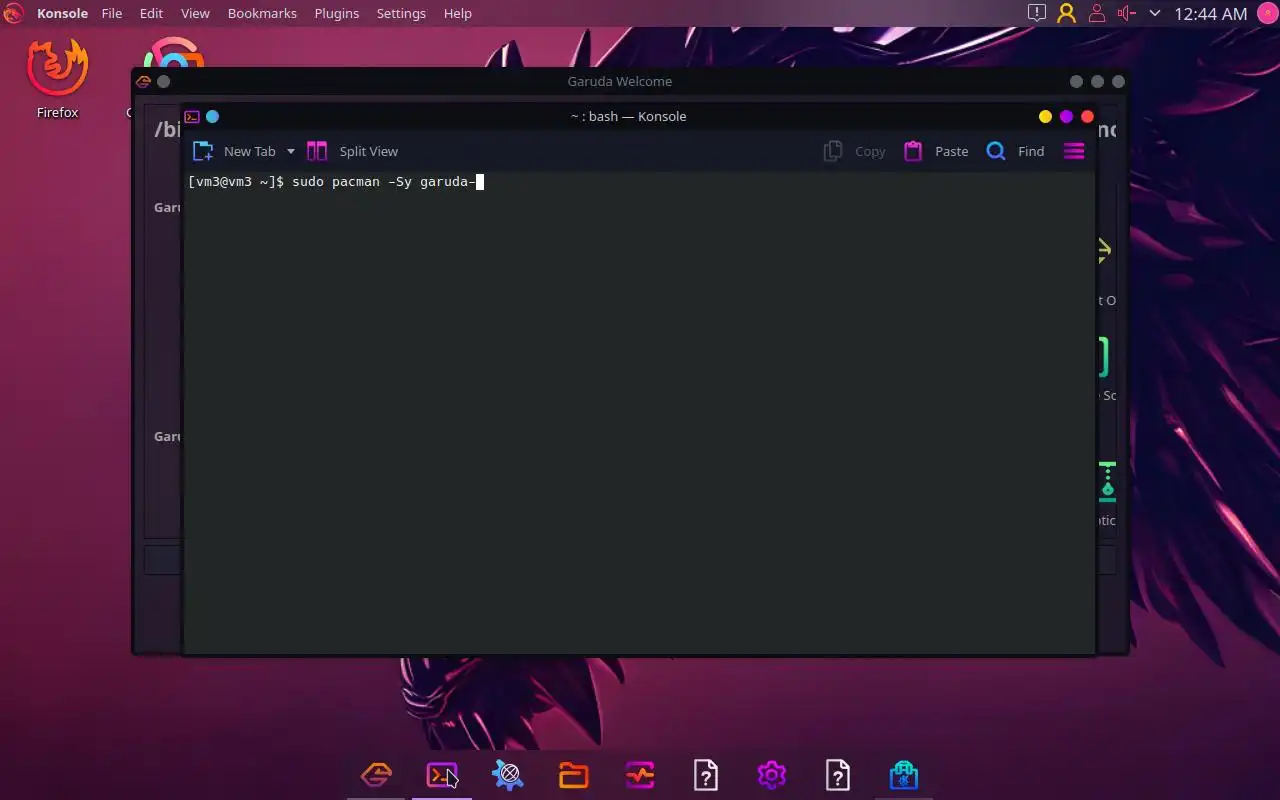Open the Edit menu
The image size is (1280, 800).
(x=151, y=13)
